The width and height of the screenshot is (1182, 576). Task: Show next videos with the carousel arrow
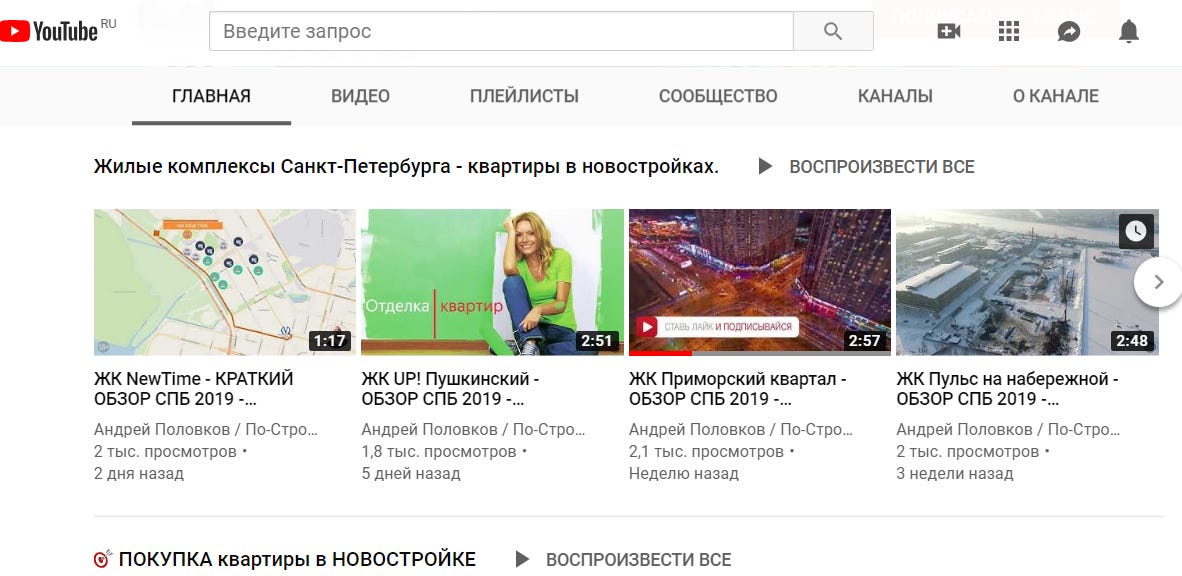click(1159, 282)
